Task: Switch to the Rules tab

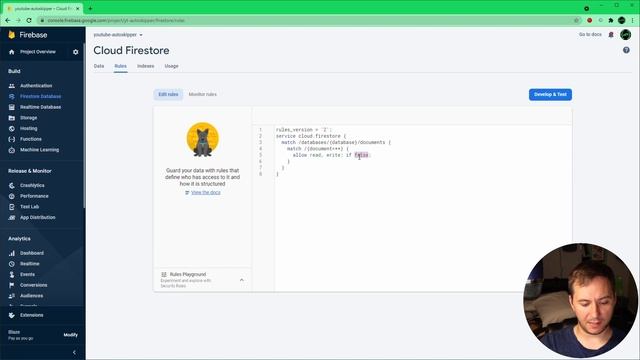Action: tap(120, 66)
